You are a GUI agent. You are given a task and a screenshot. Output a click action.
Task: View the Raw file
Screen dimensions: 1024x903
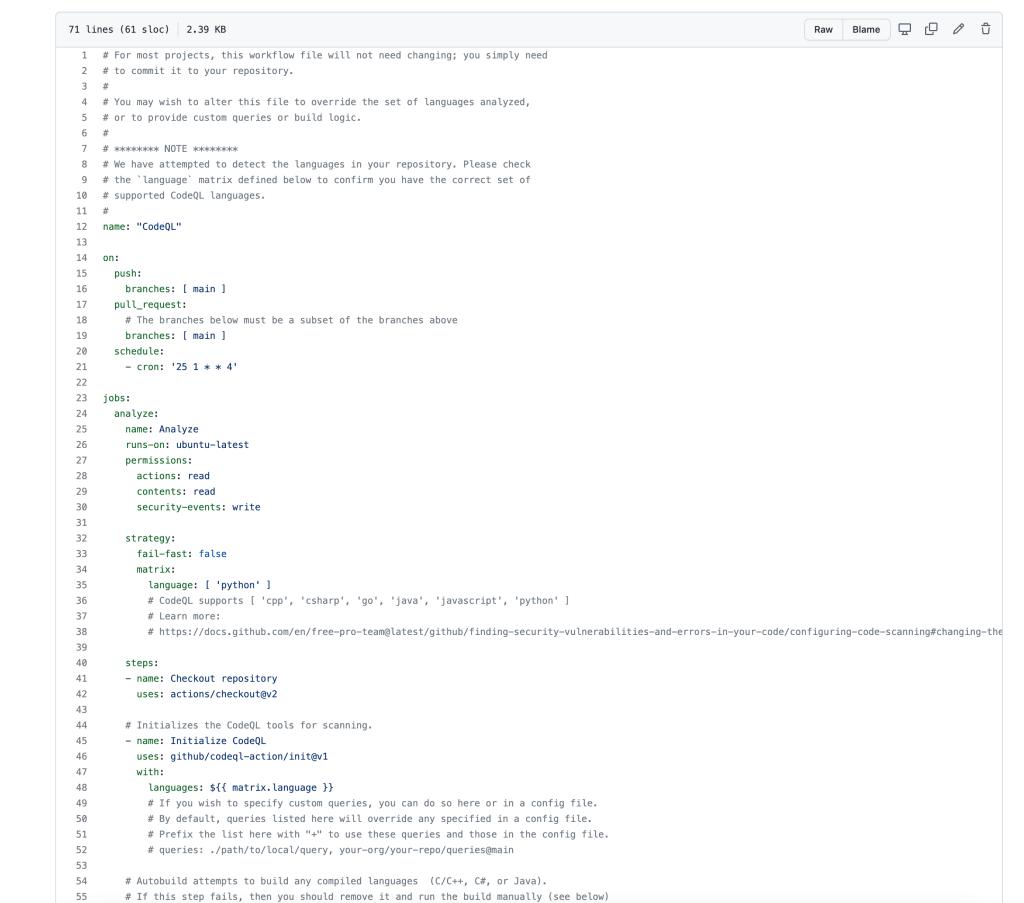(x=823, y=29)
